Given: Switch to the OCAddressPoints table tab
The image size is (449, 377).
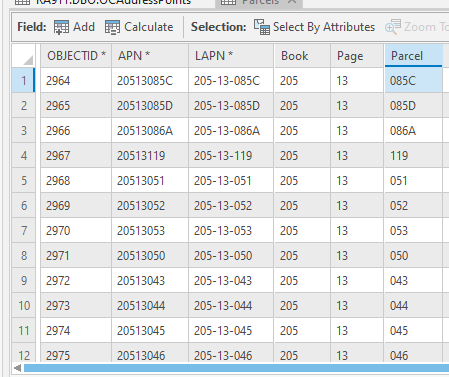Looking at the screenshot, I should 104,2.
